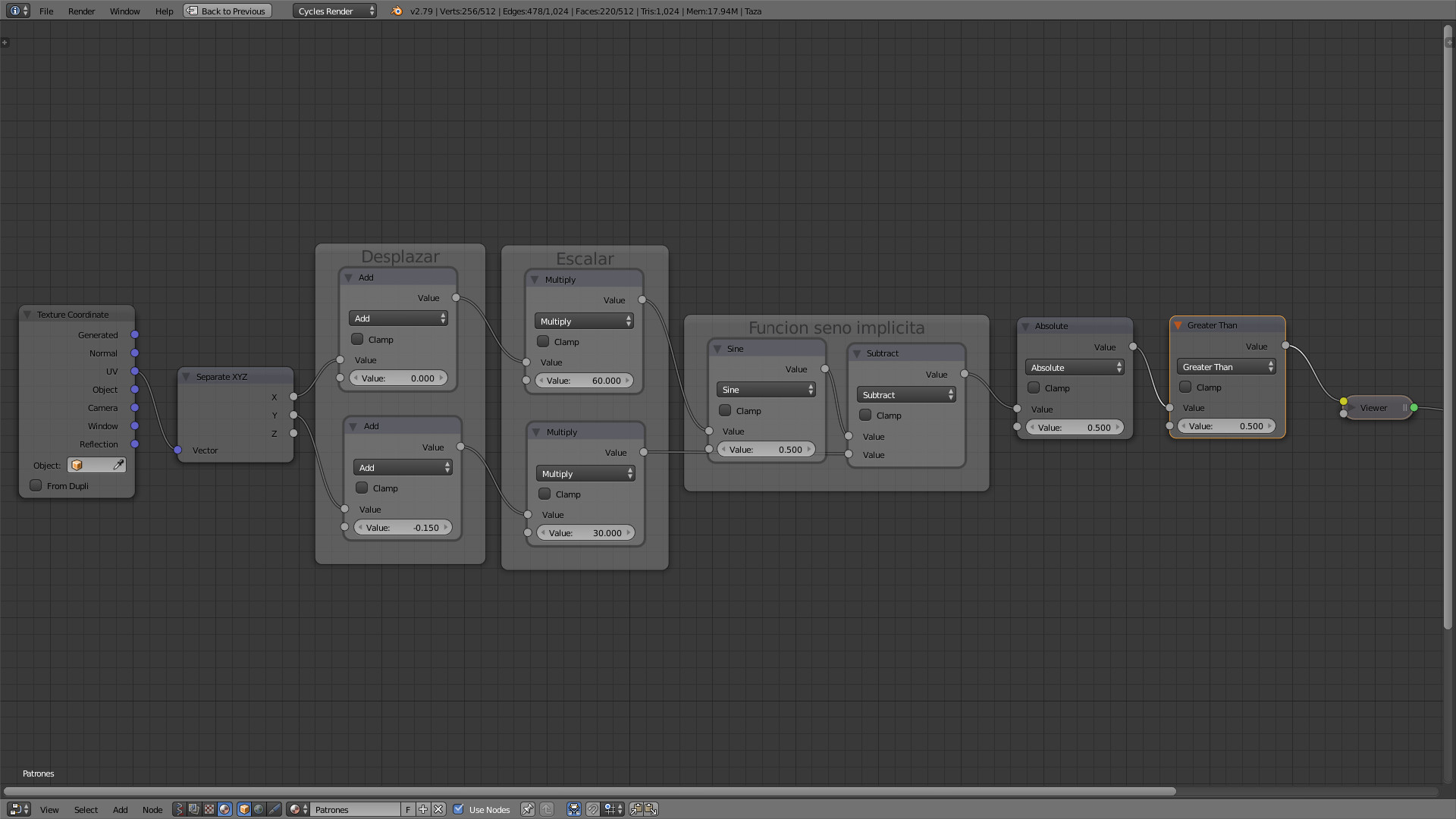Uncheck the Use Nodes checkbox
The image size is (1456, 819).
458,809
